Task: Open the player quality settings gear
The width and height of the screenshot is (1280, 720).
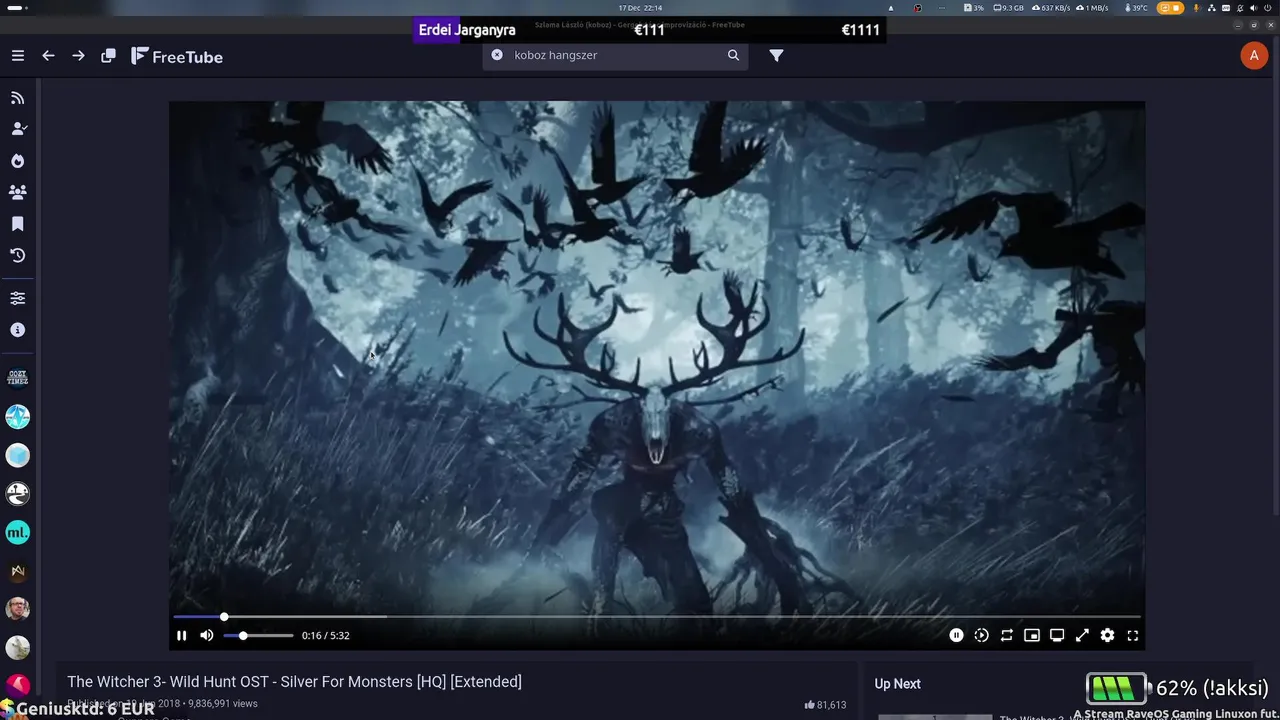Action: 1107,635
